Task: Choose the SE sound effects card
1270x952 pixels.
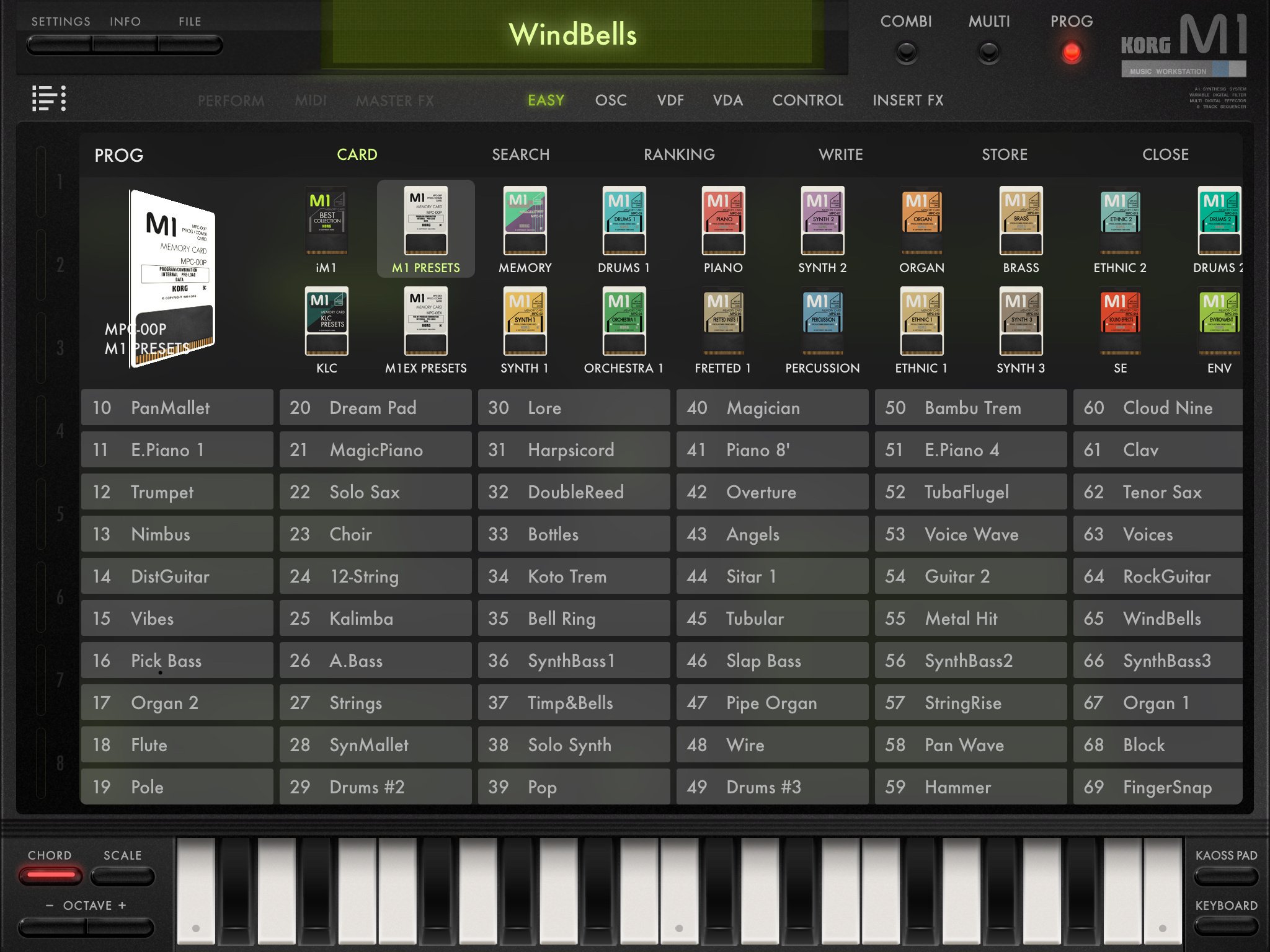Action: [1120, 330]
